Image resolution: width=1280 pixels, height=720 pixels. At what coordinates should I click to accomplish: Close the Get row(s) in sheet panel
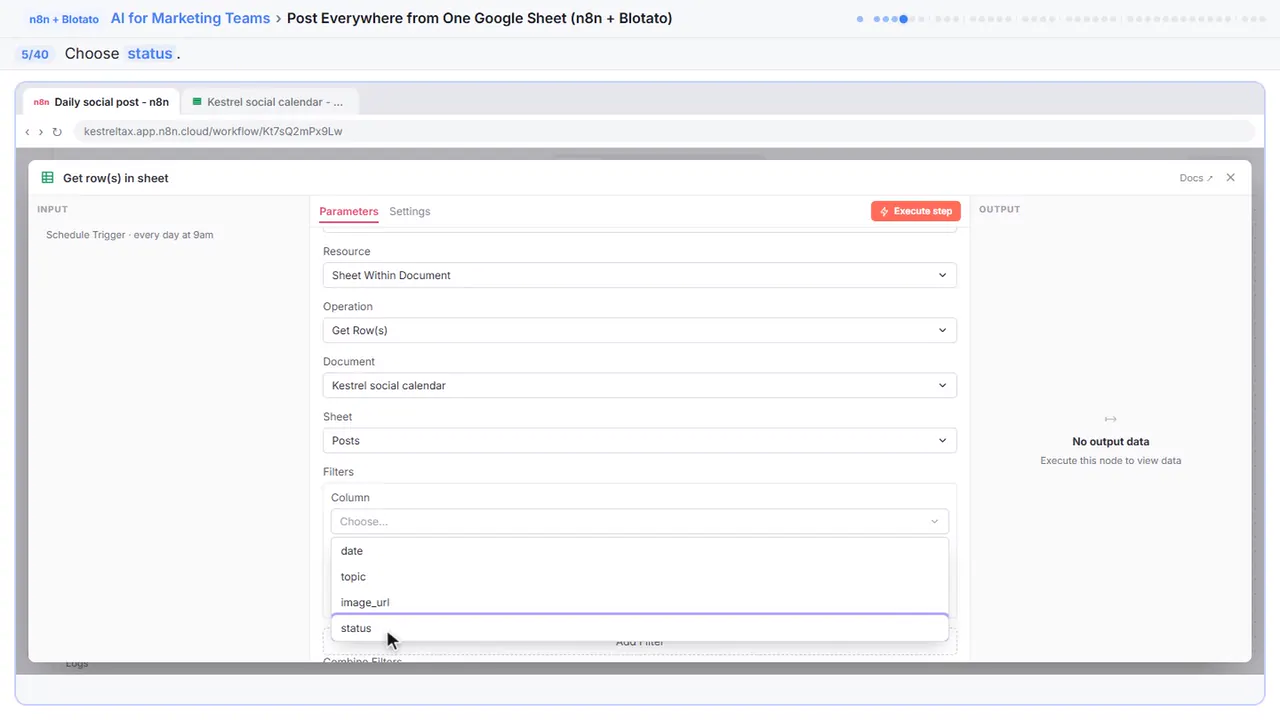coord(1231,178)
